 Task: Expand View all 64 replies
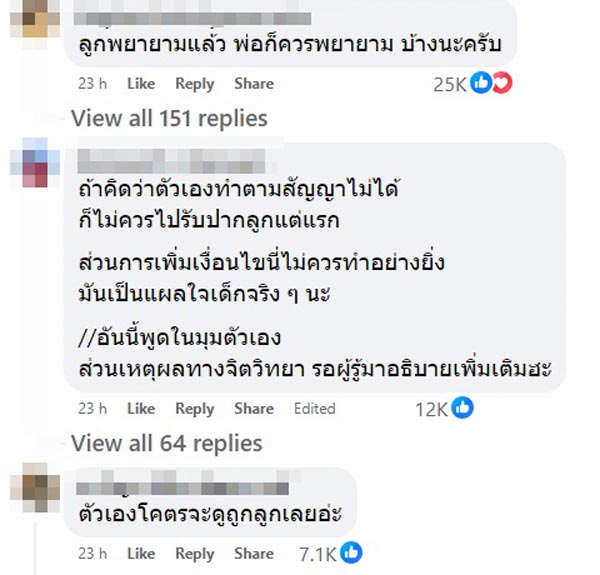[166, 443]
